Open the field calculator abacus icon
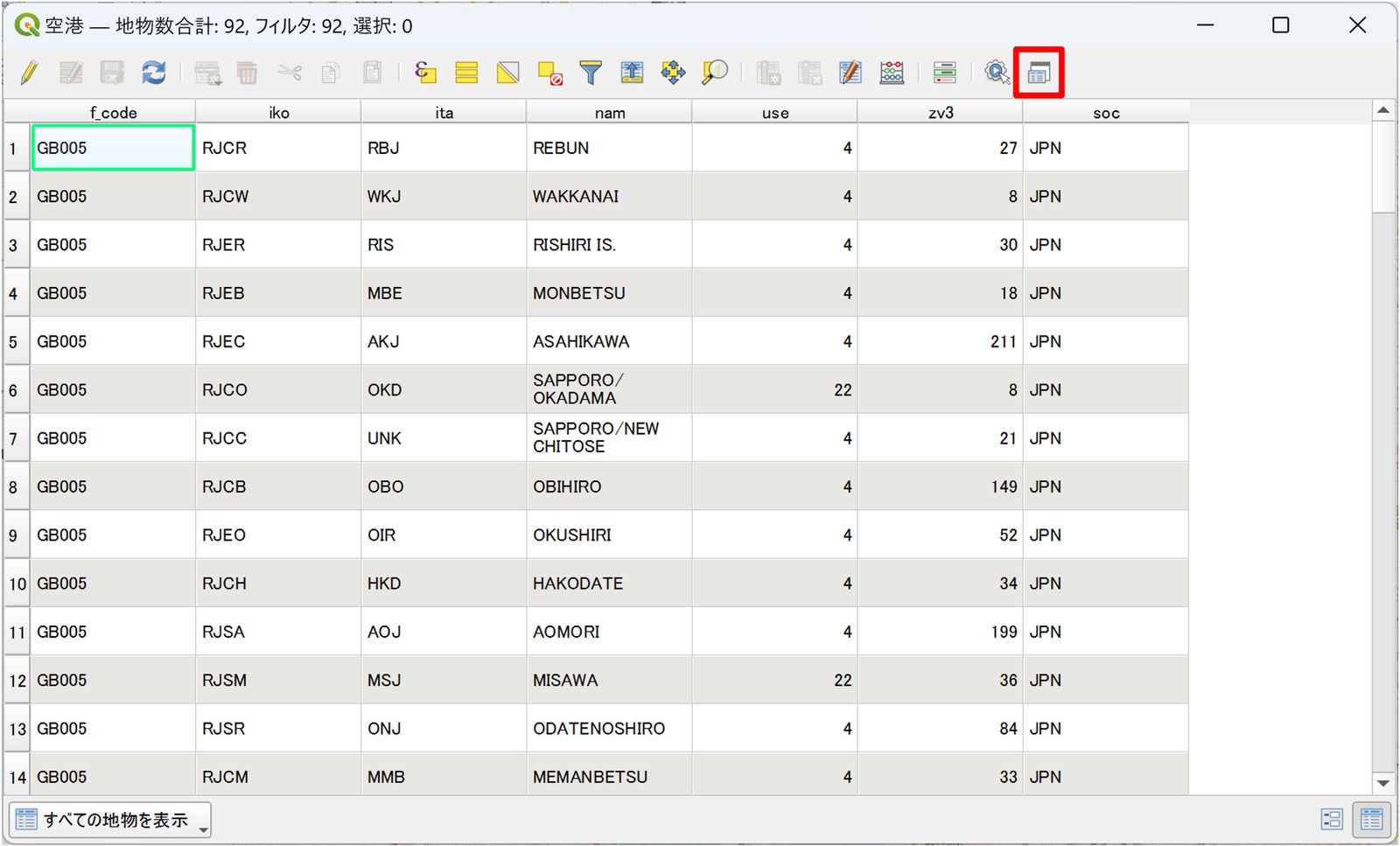The image size is (1400, 846). [x=892, y=73]
